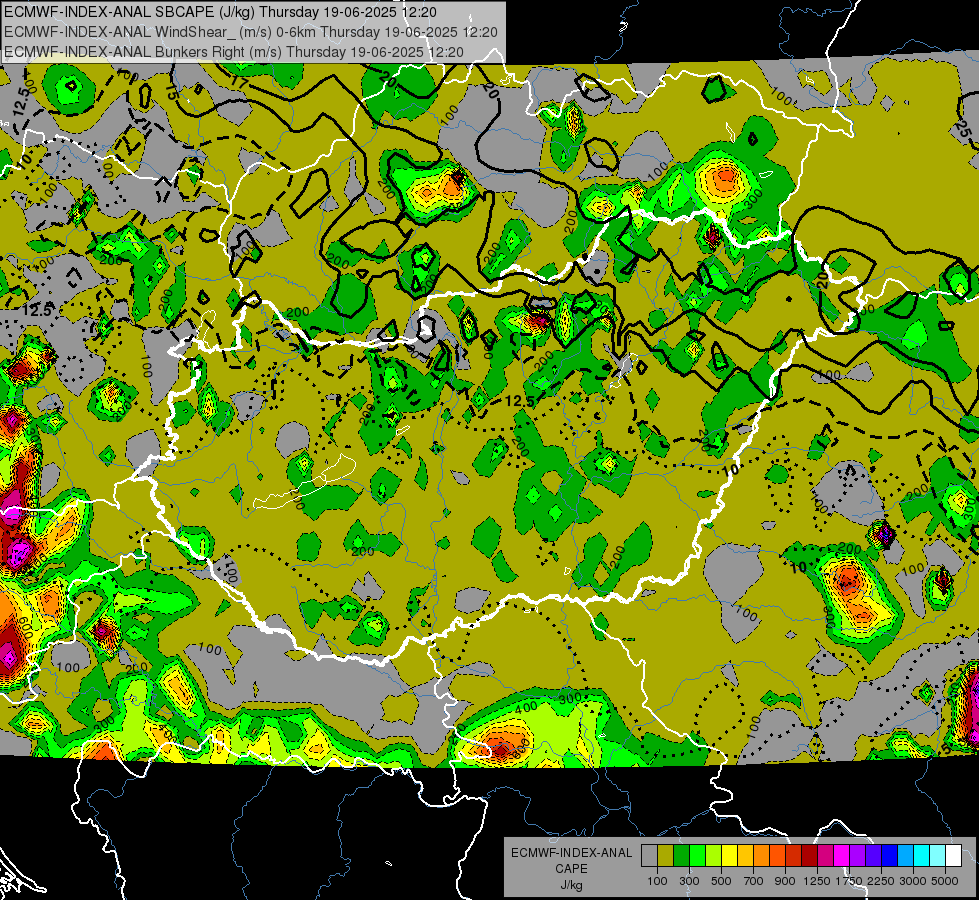Click the 25 contour label at right edge
The image size is (979, 900).
click(x=963, y=129)
